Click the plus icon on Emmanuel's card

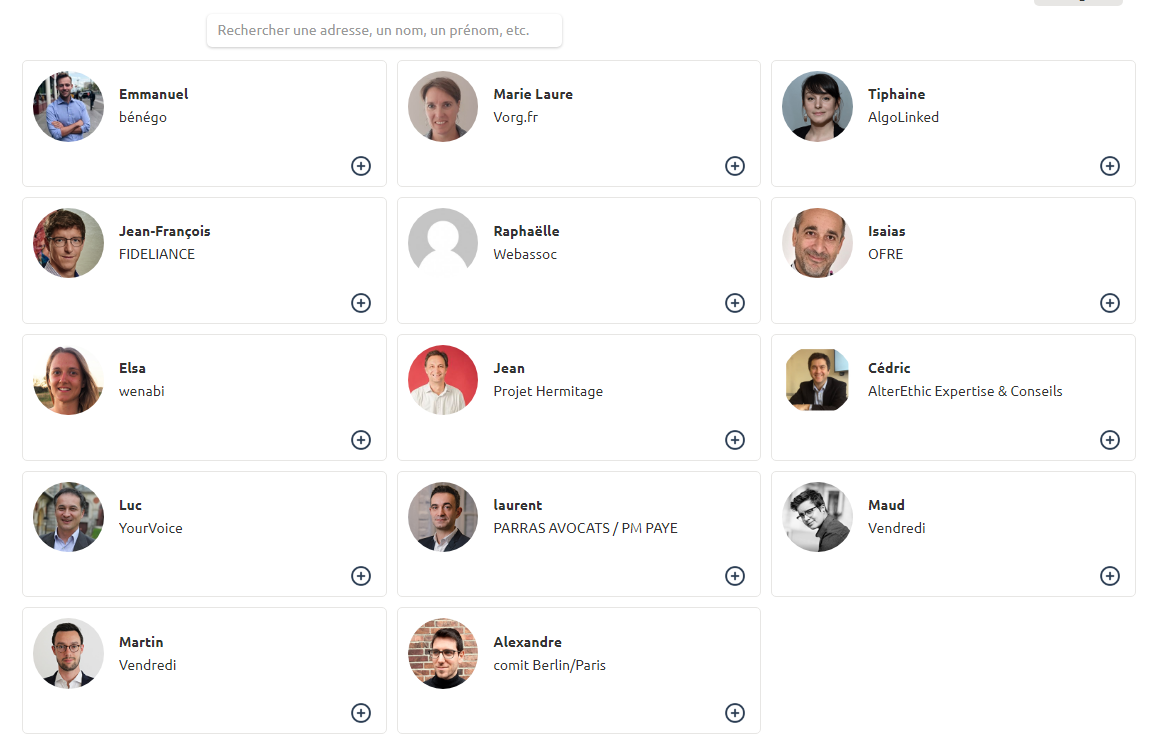point(361,166)
